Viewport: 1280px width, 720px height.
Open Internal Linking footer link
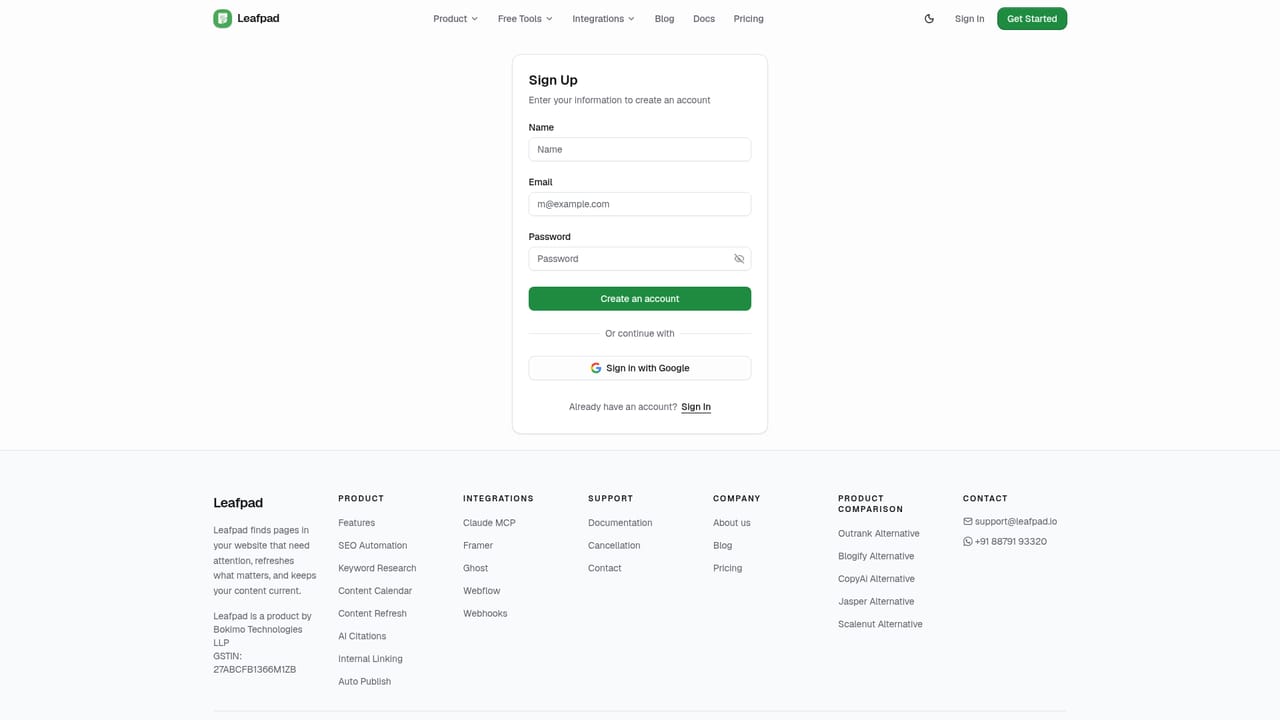click(370, 659)
